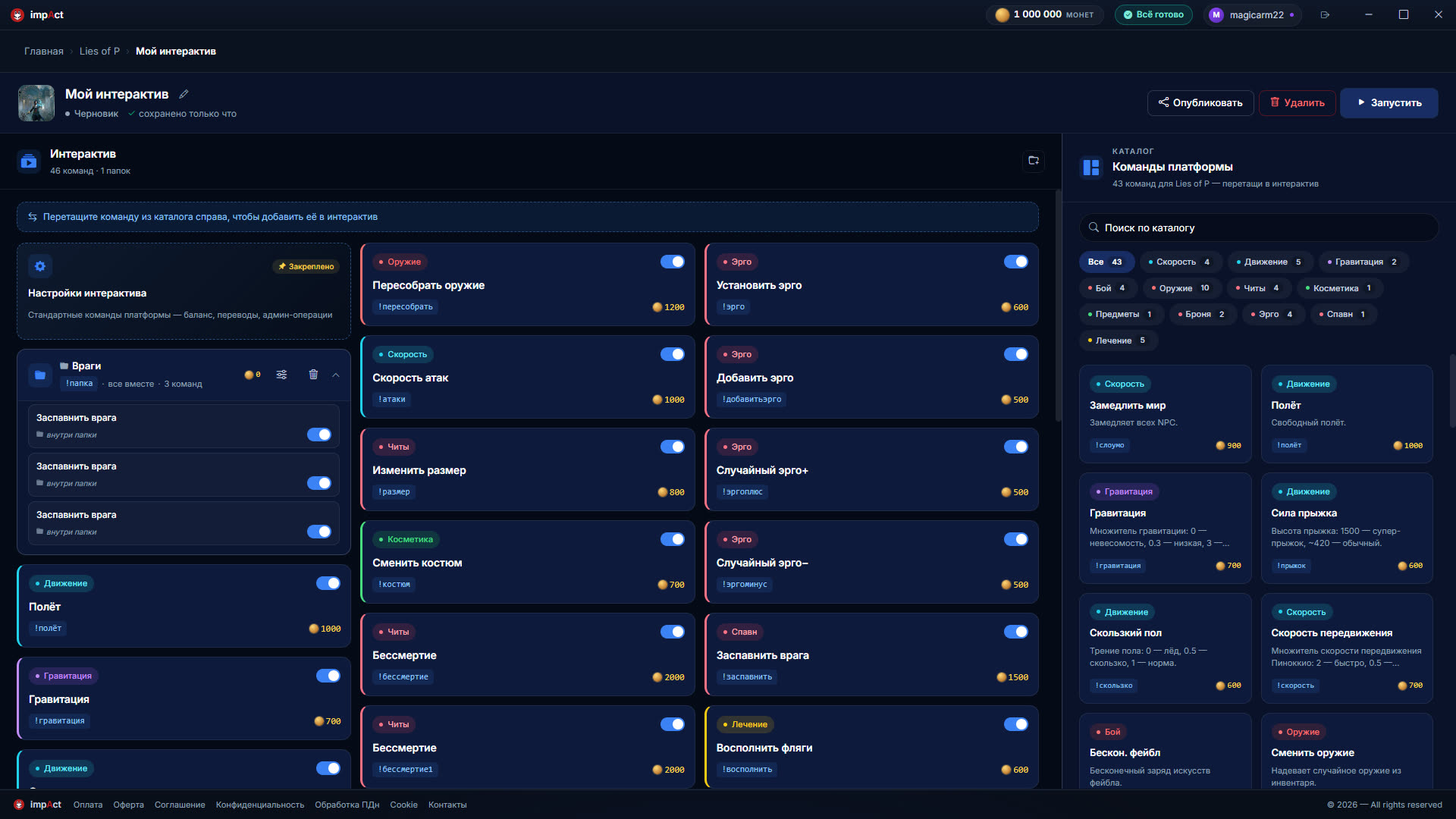
Task: Filter catalog by Оружие category
Action: click(1181, 288)
